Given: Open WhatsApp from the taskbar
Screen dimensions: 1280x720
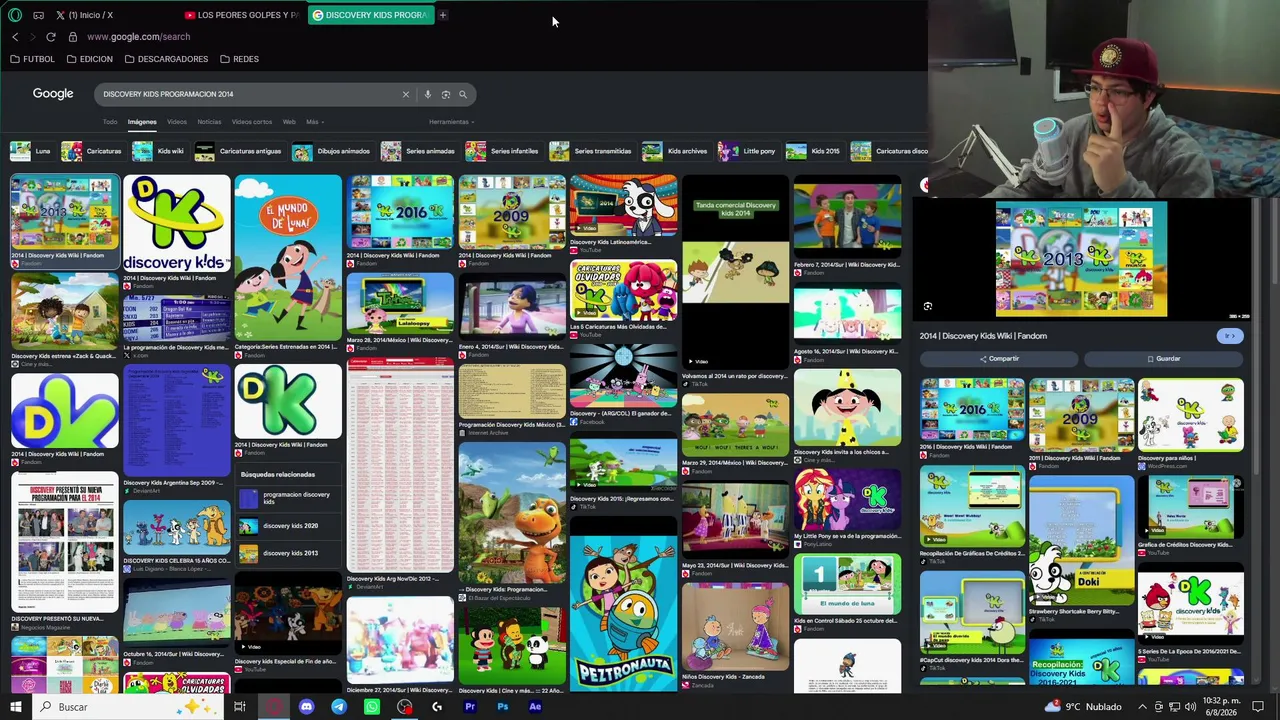Looking at the screenshot, I should pyautogui.click(x=372, y=707).
